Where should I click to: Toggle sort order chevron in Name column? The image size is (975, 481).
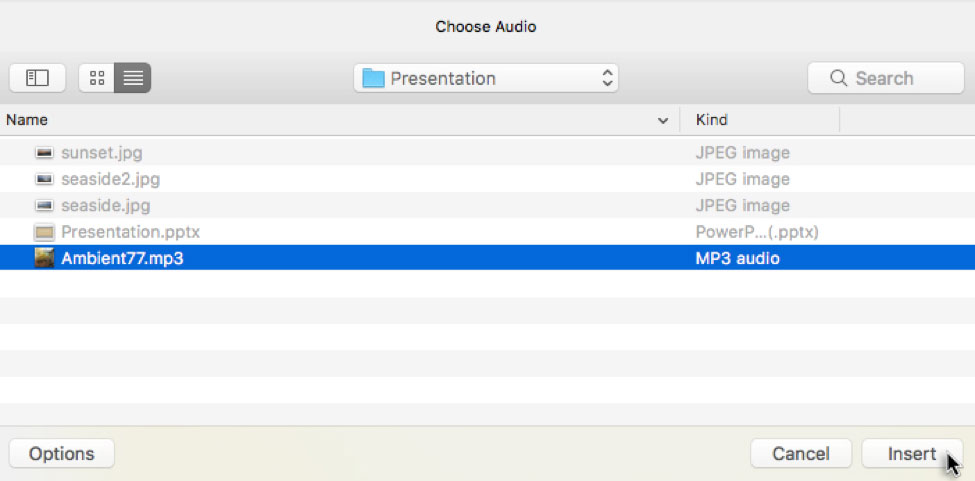(x=662, y=121)
